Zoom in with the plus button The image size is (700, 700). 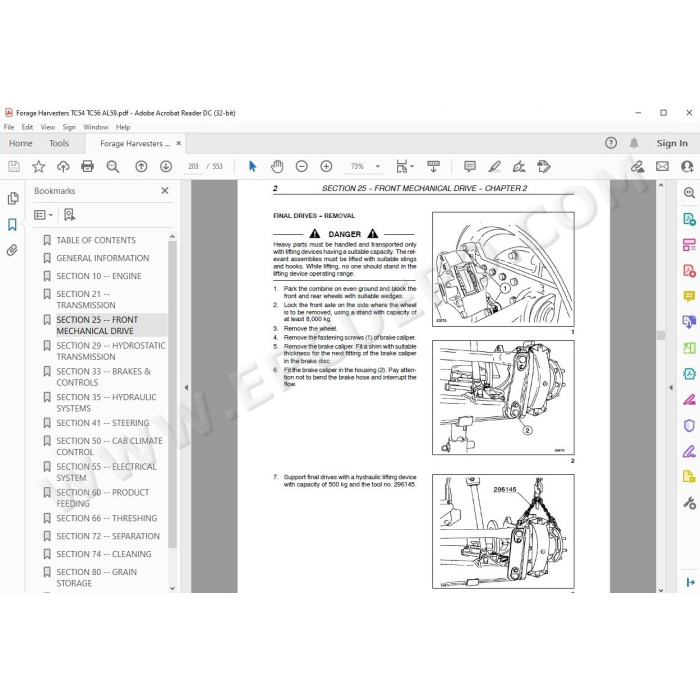pos(326,167)
